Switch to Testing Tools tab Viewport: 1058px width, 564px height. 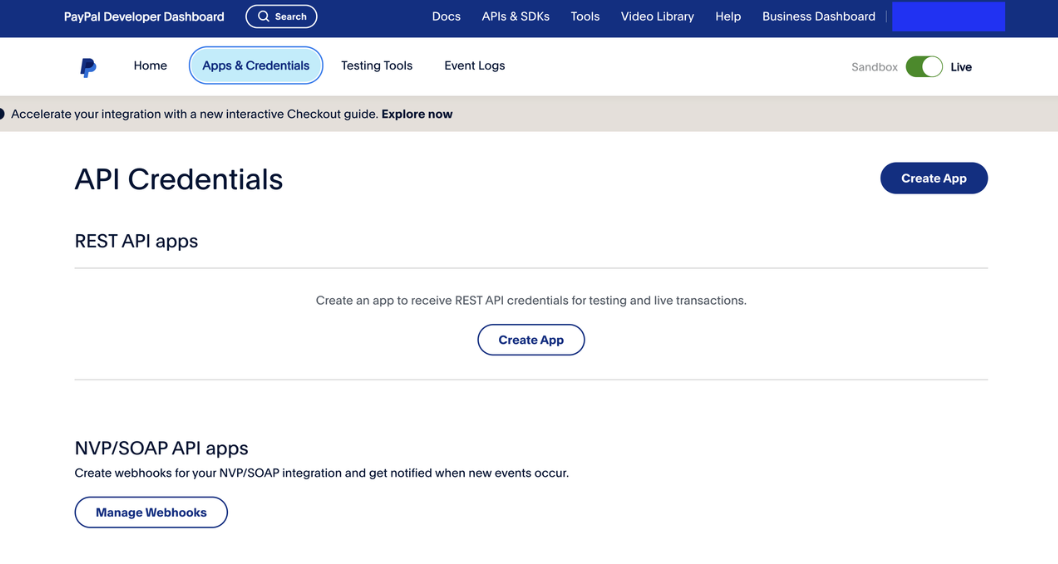tap(377, 65)
